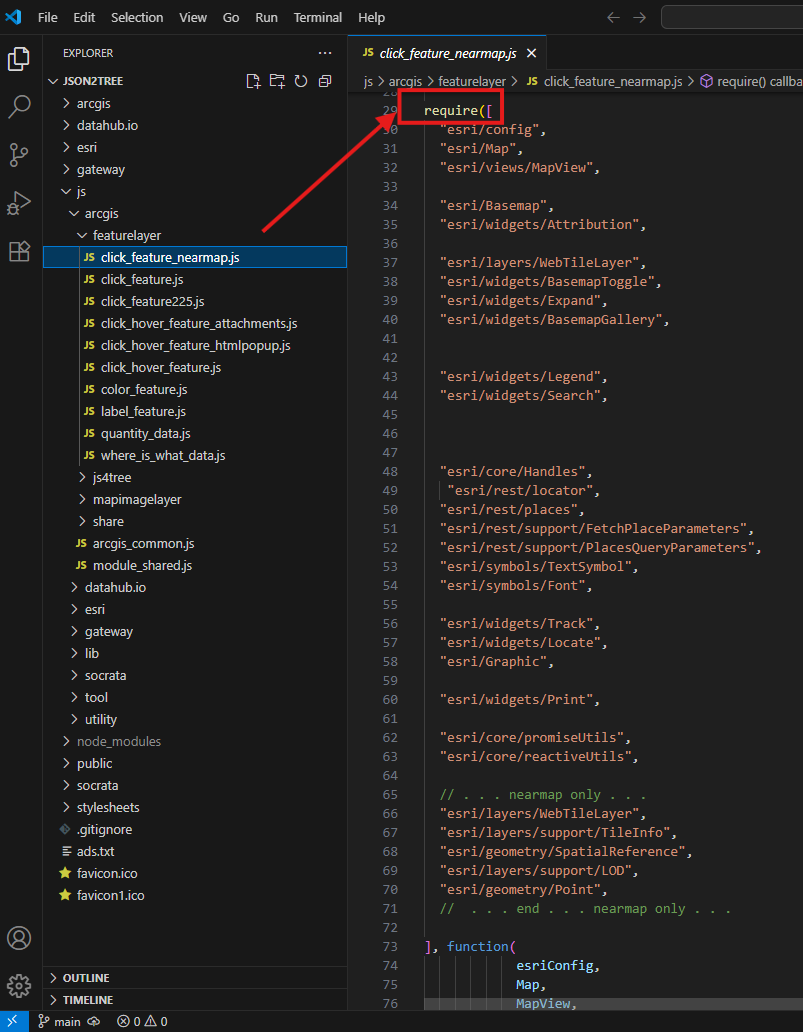The image size is (803, 1032).
Task: Click the command center search box
Action: [x=732, y=18]
